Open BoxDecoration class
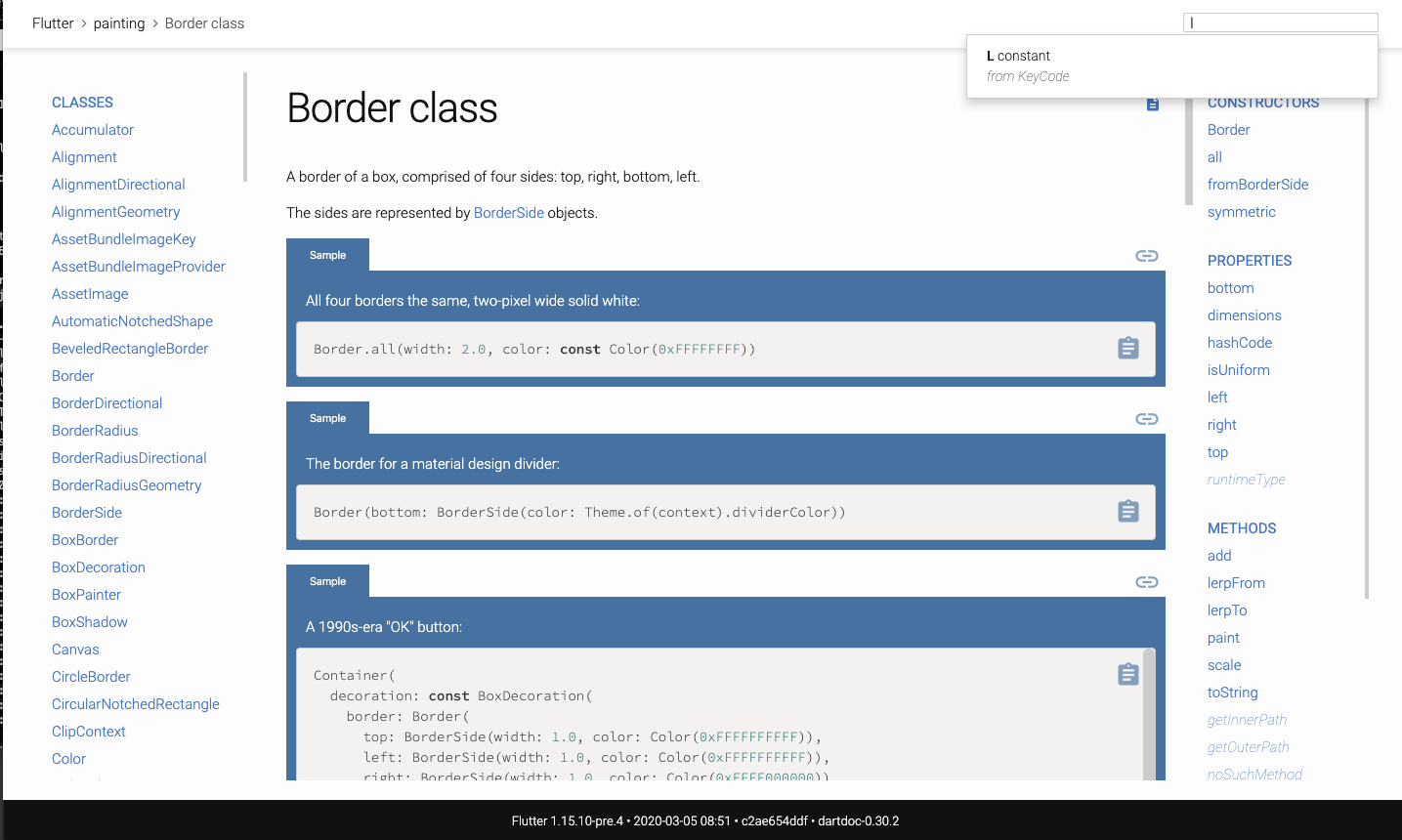The height and width of the screenshot is (840, 1402). (99, 567)
